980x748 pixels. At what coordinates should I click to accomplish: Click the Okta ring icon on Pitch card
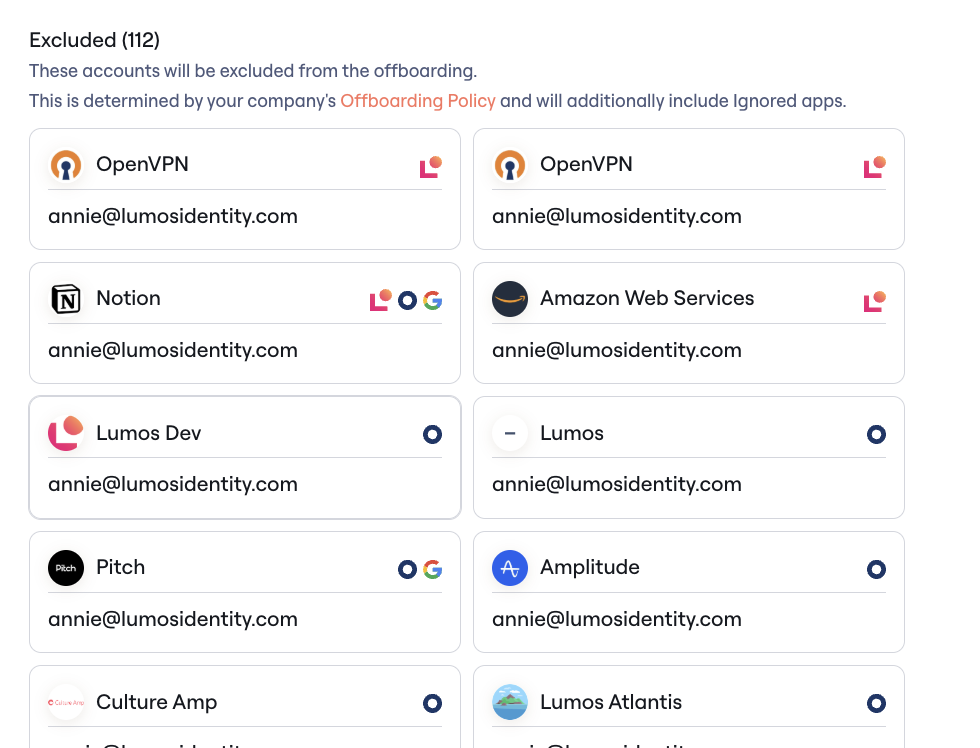(408, 569)
